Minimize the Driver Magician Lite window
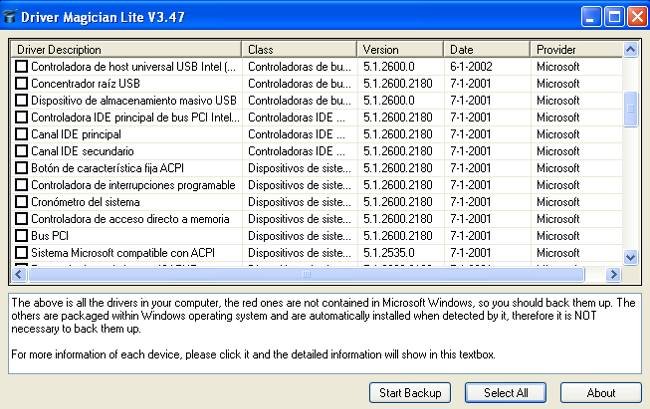The image size is (650, 409). (591, 17)
